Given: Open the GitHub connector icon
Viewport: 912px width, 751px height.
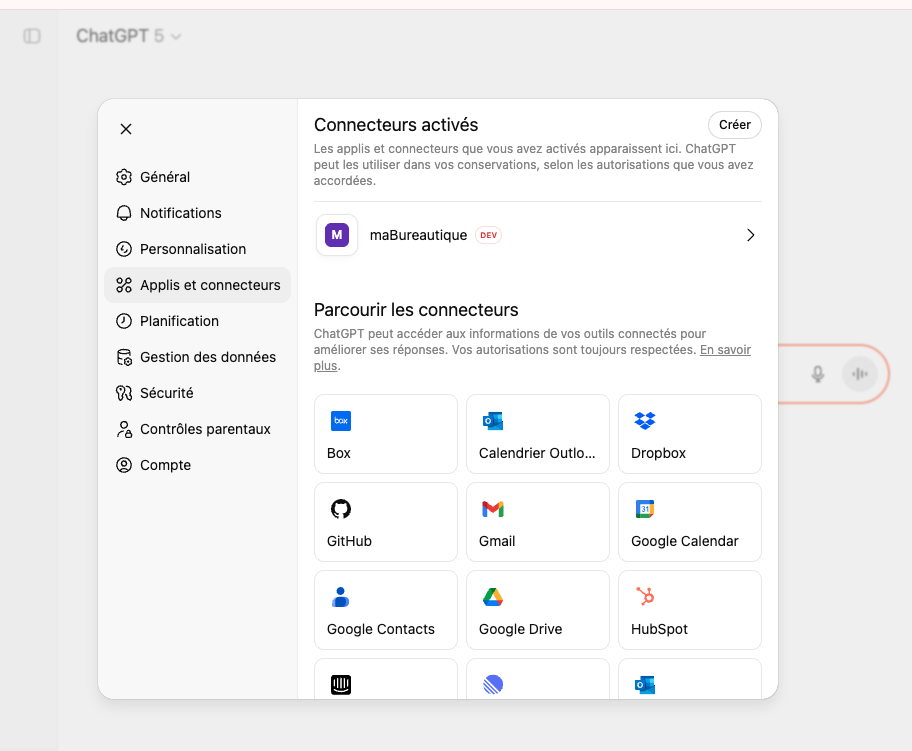Looking at the screenshot, I should [341, 509].
